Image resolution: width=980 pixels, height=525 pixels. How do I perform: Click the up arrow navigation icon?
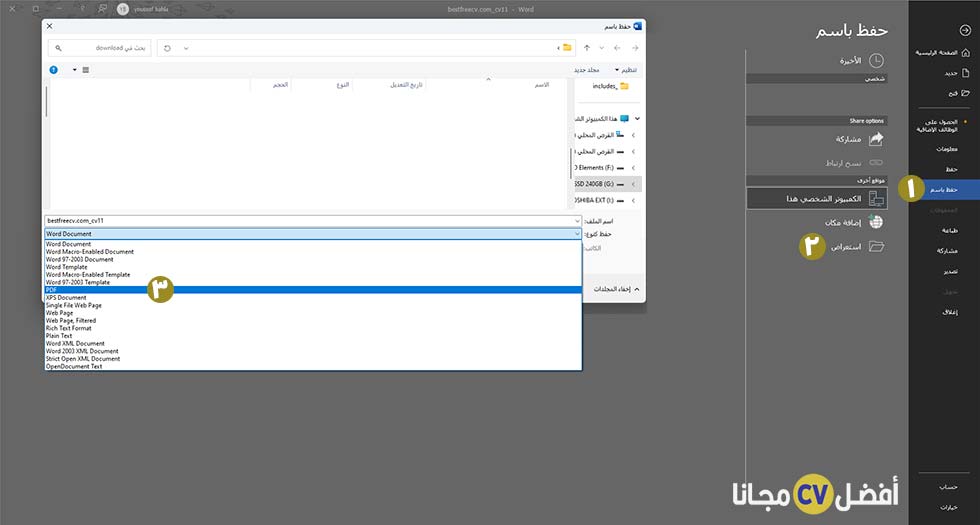(x=586, y=48)
